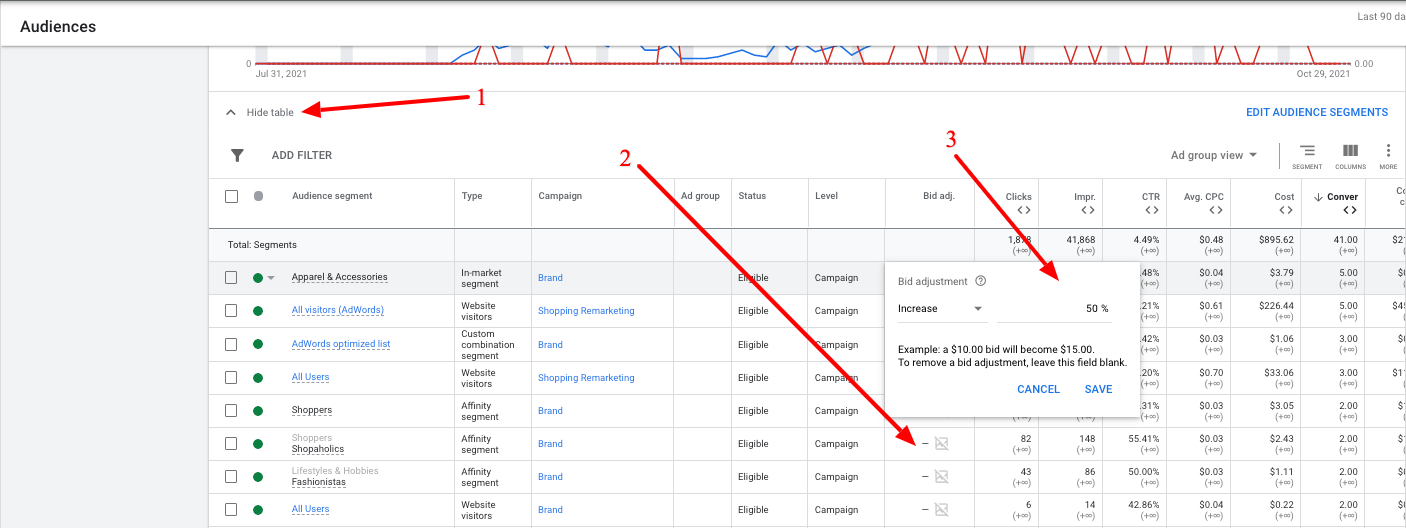Click green status dot in Fashionistas row
Image resolution: width=1406 pixels, height=528 pixels.
(258, 476)
